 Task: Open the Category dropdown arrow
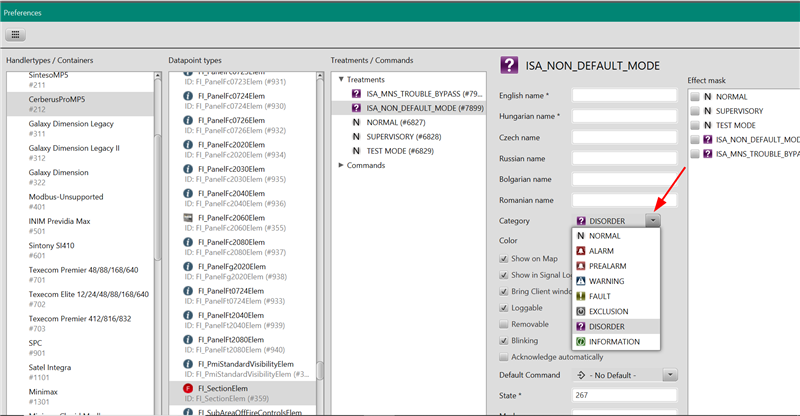(652, 220)
